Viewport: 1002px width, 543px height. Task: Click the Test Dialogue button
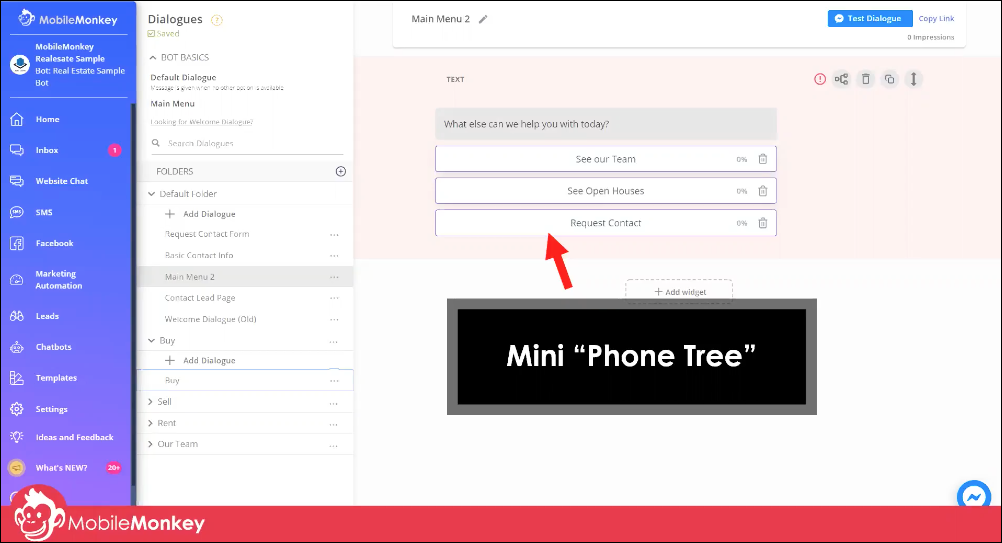(x=870, y=19)
